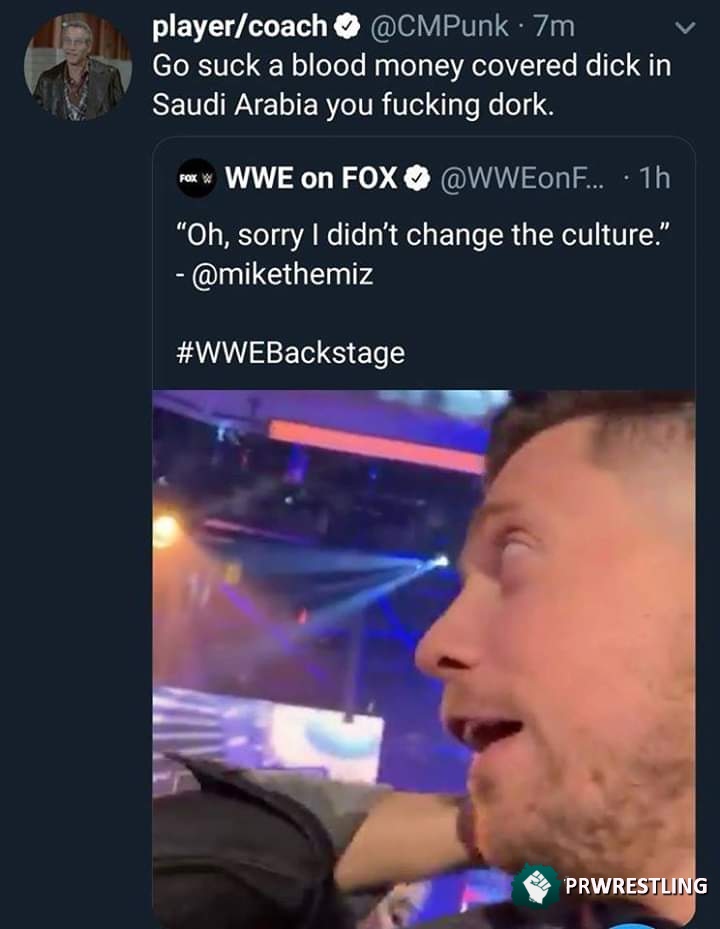Follow the #WWEBackstage hashtag

tap(289, 352)
